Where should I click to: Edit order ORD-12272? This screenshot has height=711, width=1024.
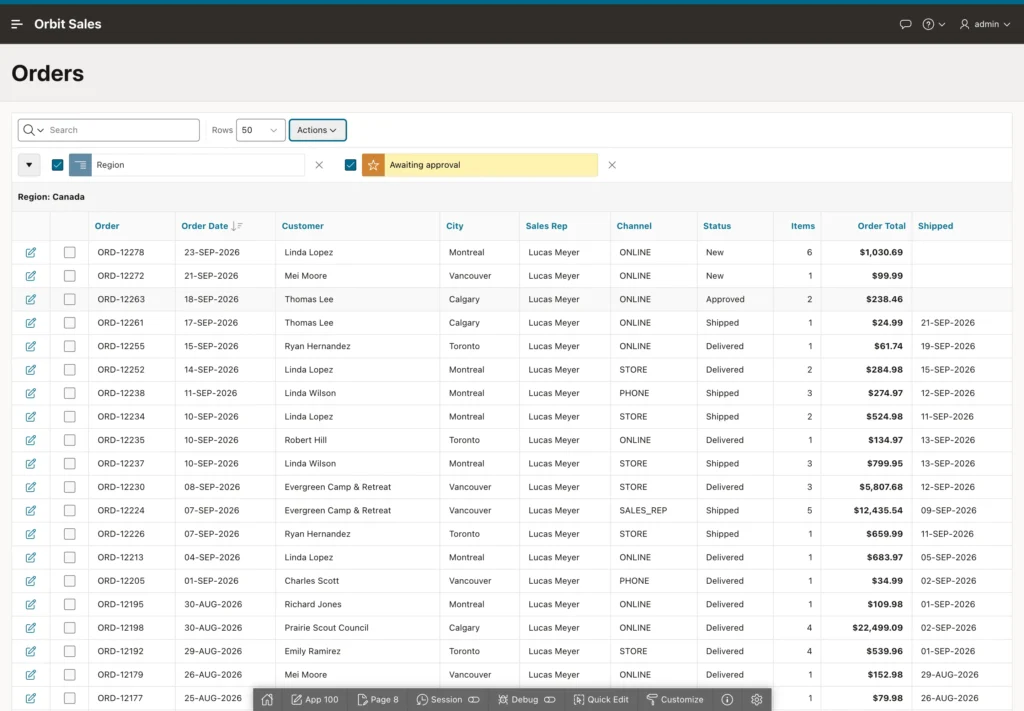pyautogui.click(x=31, y=276)
